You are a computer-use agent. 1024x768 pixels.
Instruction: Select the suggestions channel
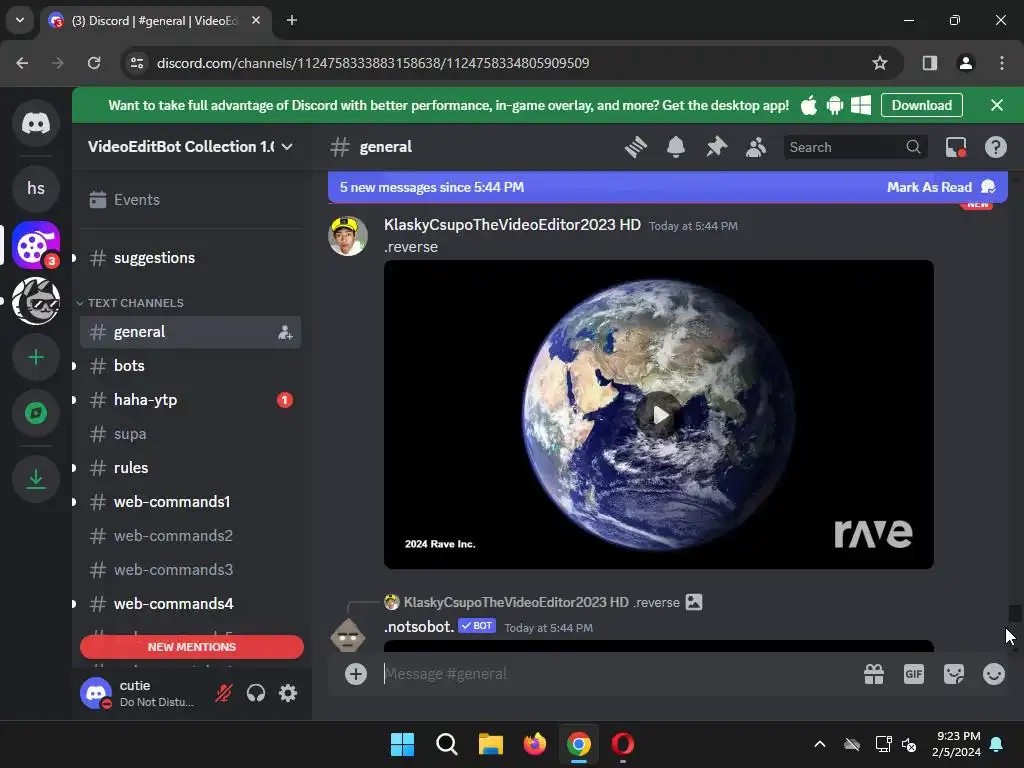coord(190,258)
